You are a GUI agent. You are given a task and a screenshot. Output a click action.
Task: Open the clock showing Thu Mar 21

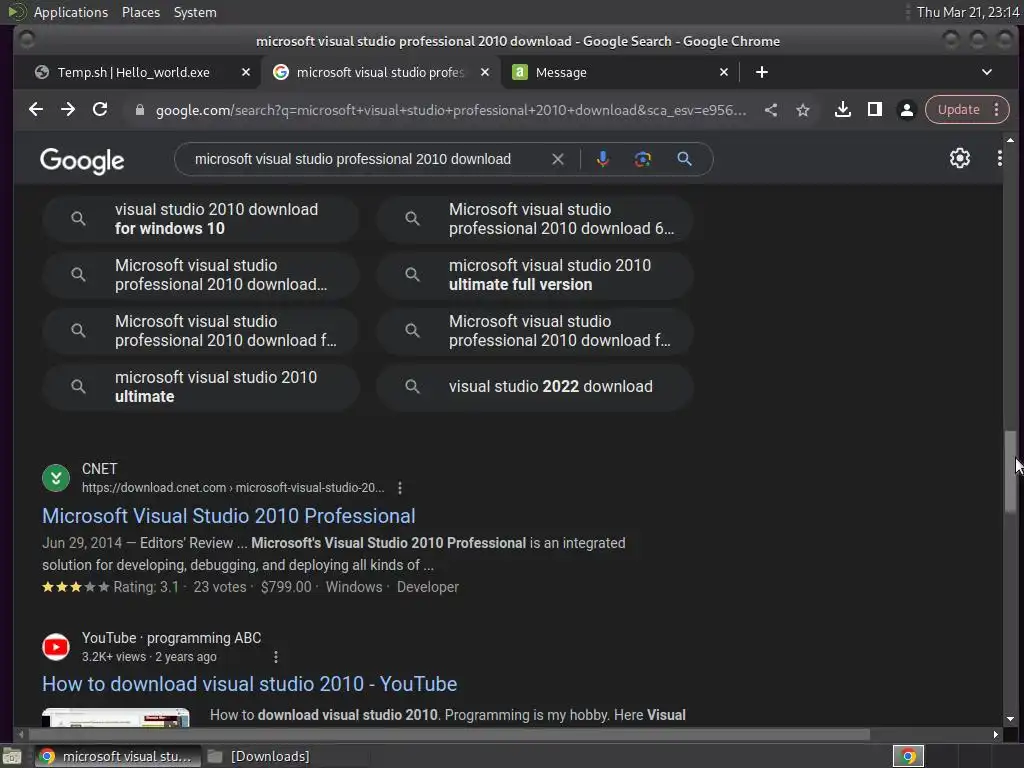point(968,12)
